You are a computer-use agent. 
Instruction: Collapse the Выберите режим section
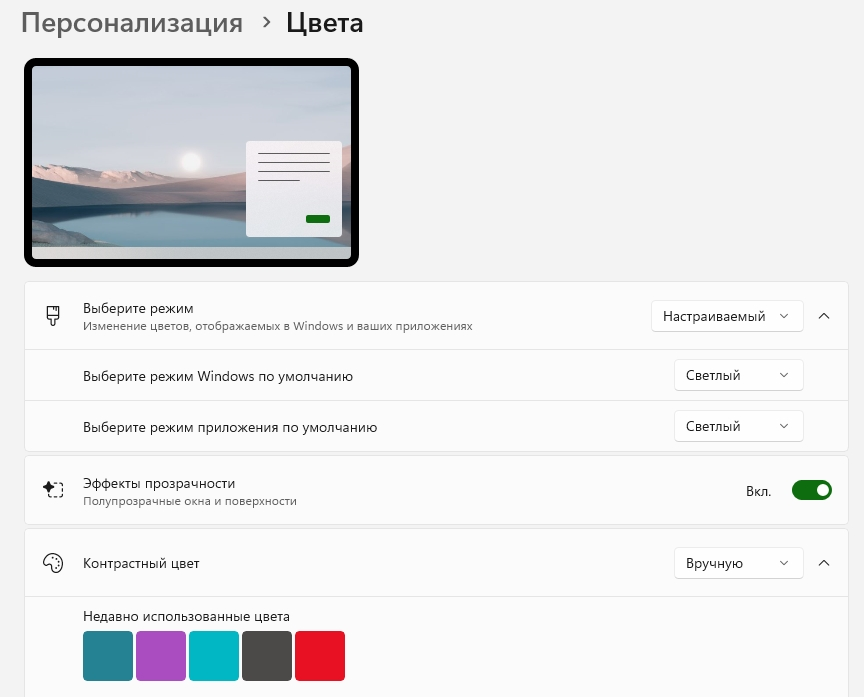click(x=824, y=316)
